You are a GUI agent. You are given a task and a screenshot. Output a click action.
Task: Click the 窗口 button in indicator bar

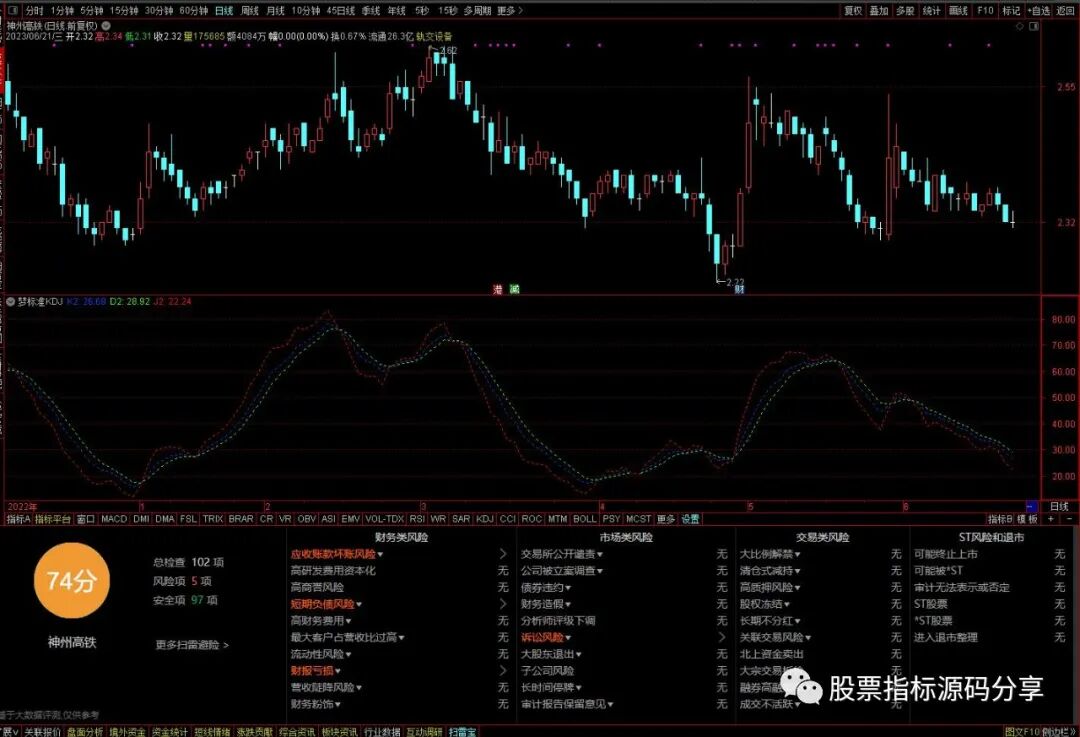pyautogui.click(x=85, y=519)
